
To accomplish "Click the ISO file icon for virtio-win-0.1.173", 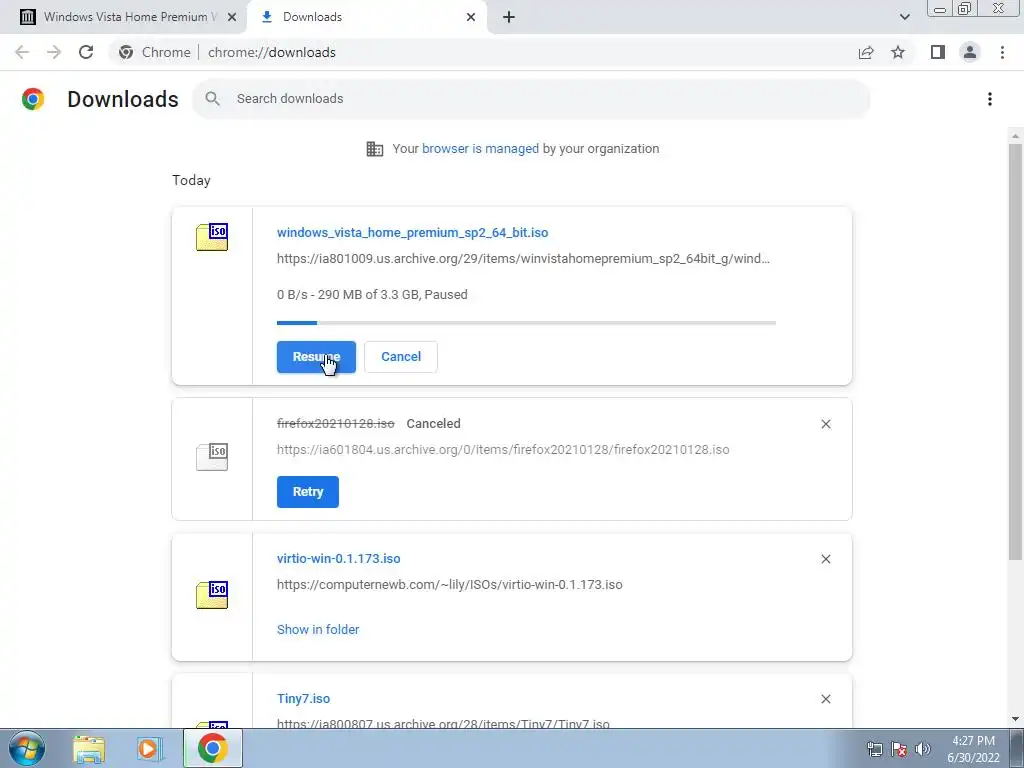I will click(212, 594).
